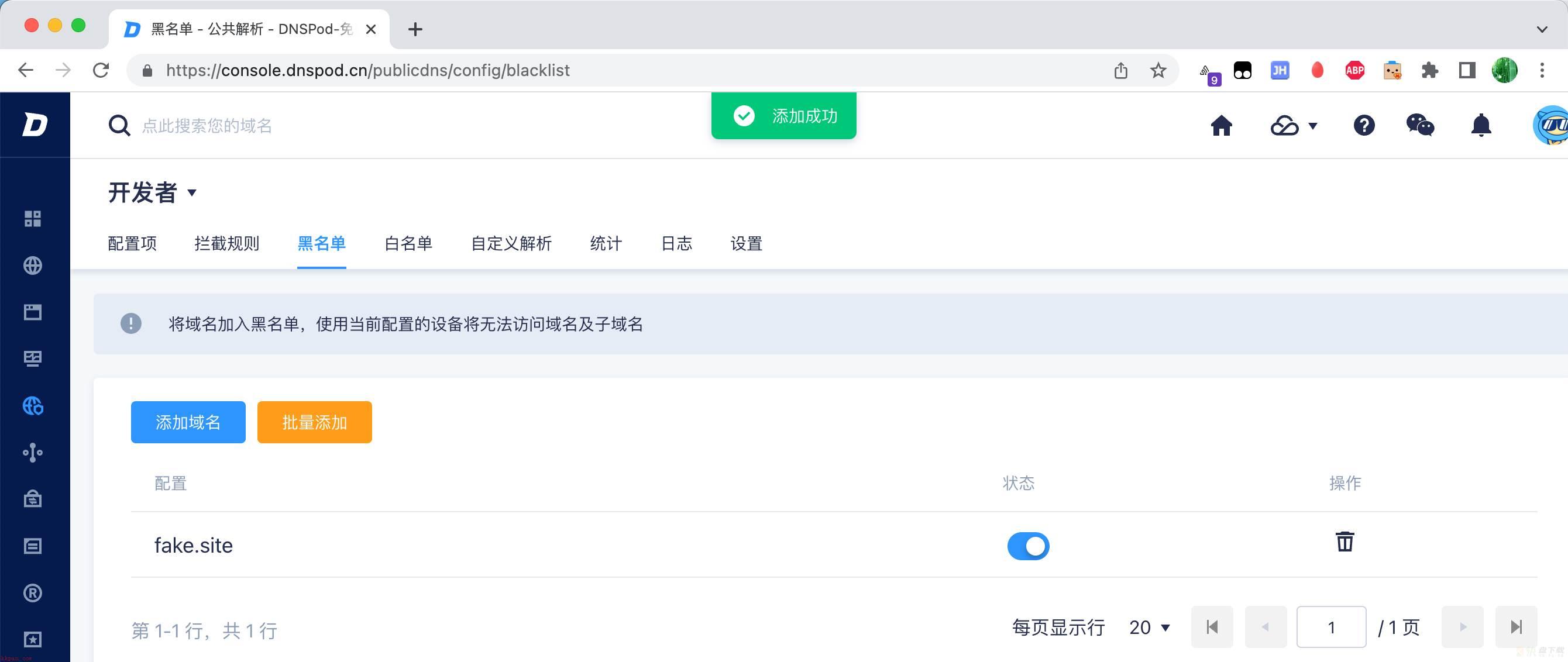Bookmark this page with the star icon
This screenshot has height=662, width=1568.
click(x=1158, y=70)
